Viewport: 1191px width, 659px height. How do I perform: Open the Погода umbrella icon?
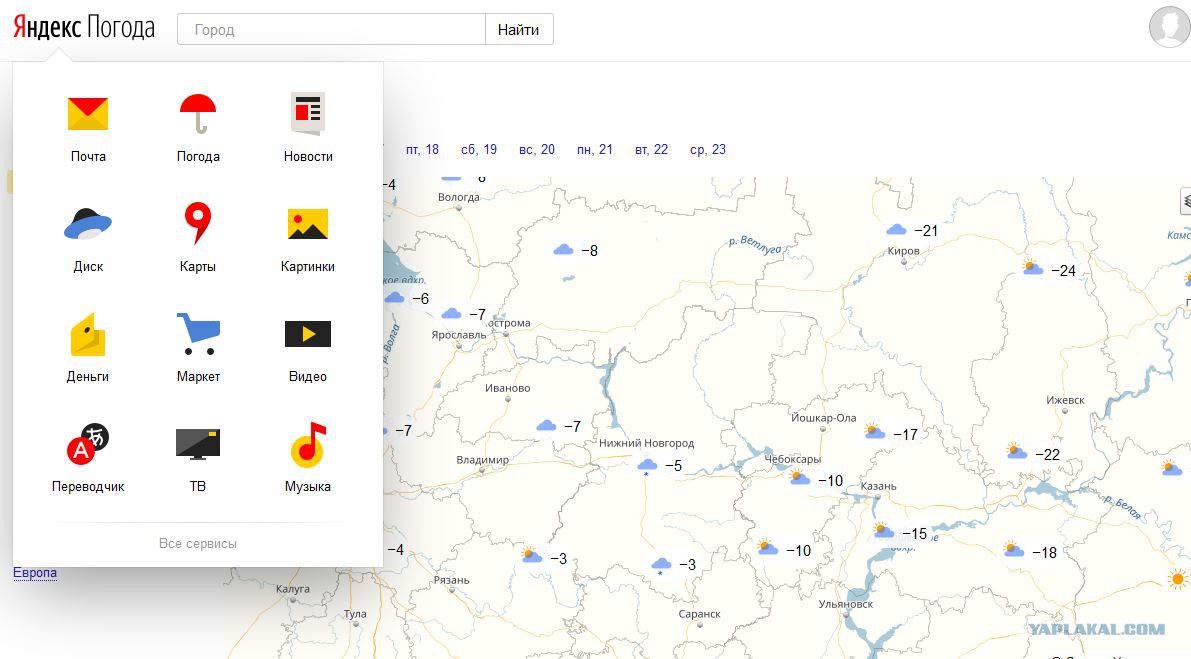click(x=197, y=114)
